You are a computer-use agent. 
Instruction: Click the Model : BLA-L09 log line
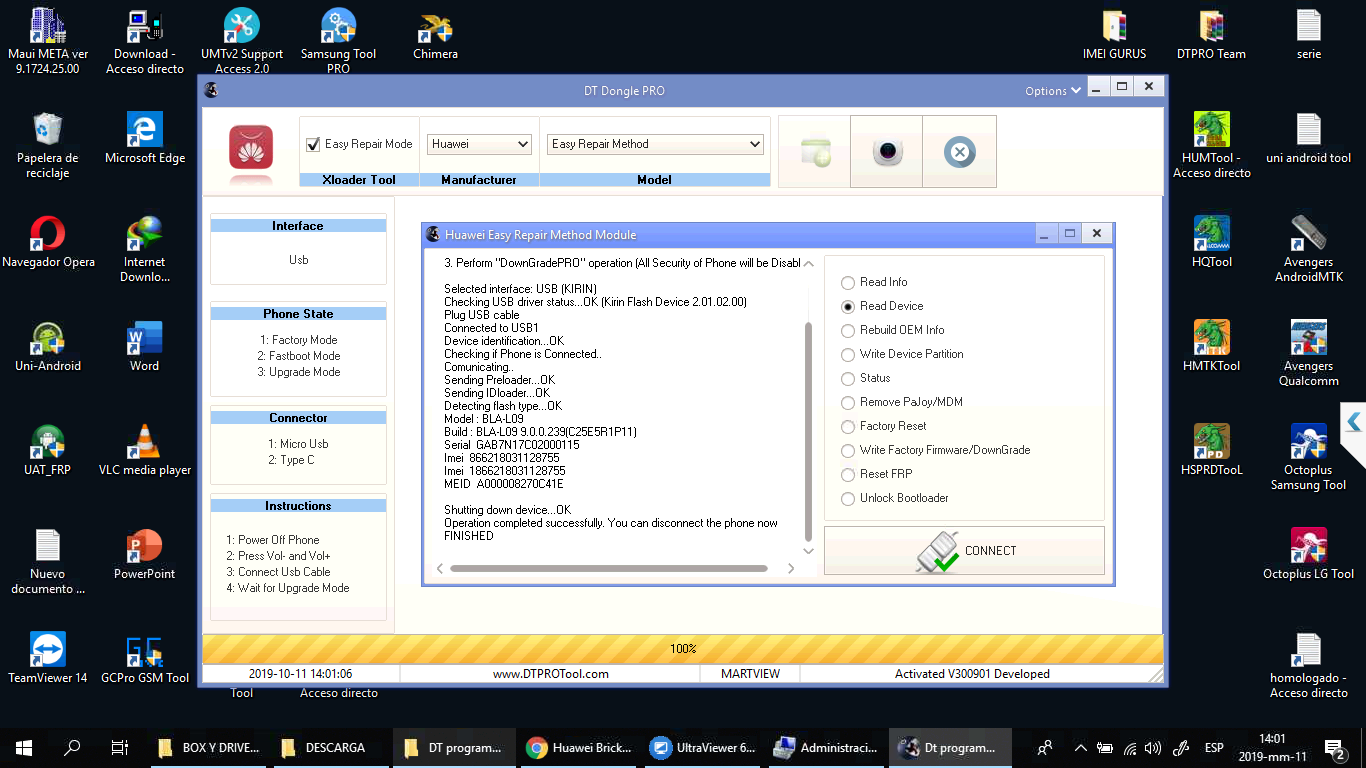click(x=484, y=419)
